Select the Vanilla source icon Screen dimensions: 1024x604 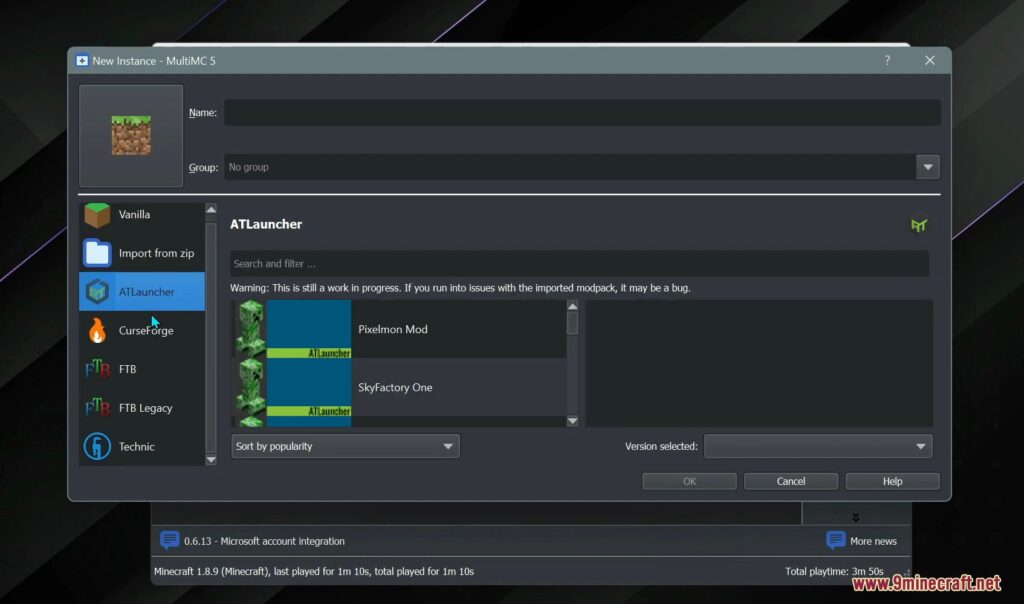coord(97,215)
